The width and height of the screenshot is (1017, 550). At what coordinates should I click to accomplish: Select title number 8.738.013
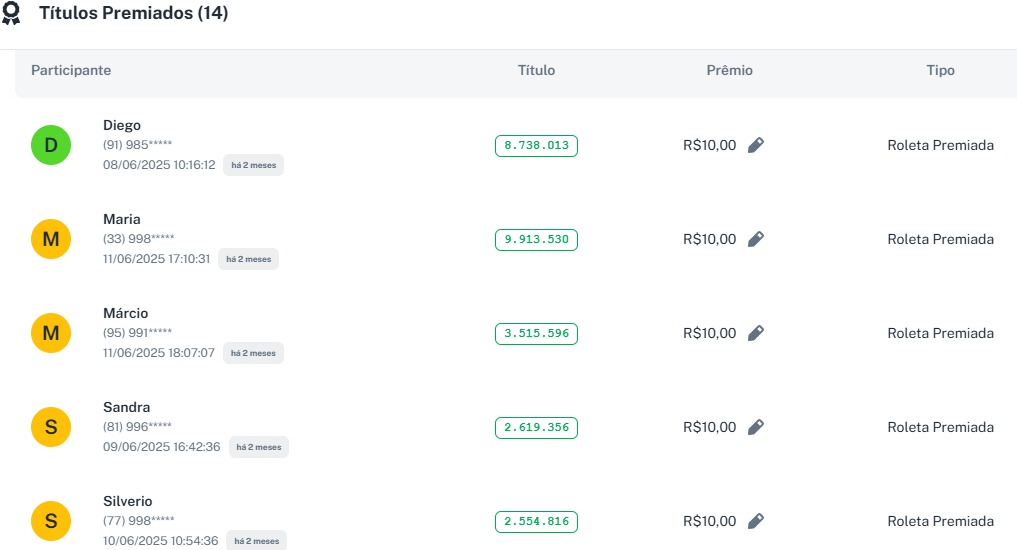(x=536, y=146)
